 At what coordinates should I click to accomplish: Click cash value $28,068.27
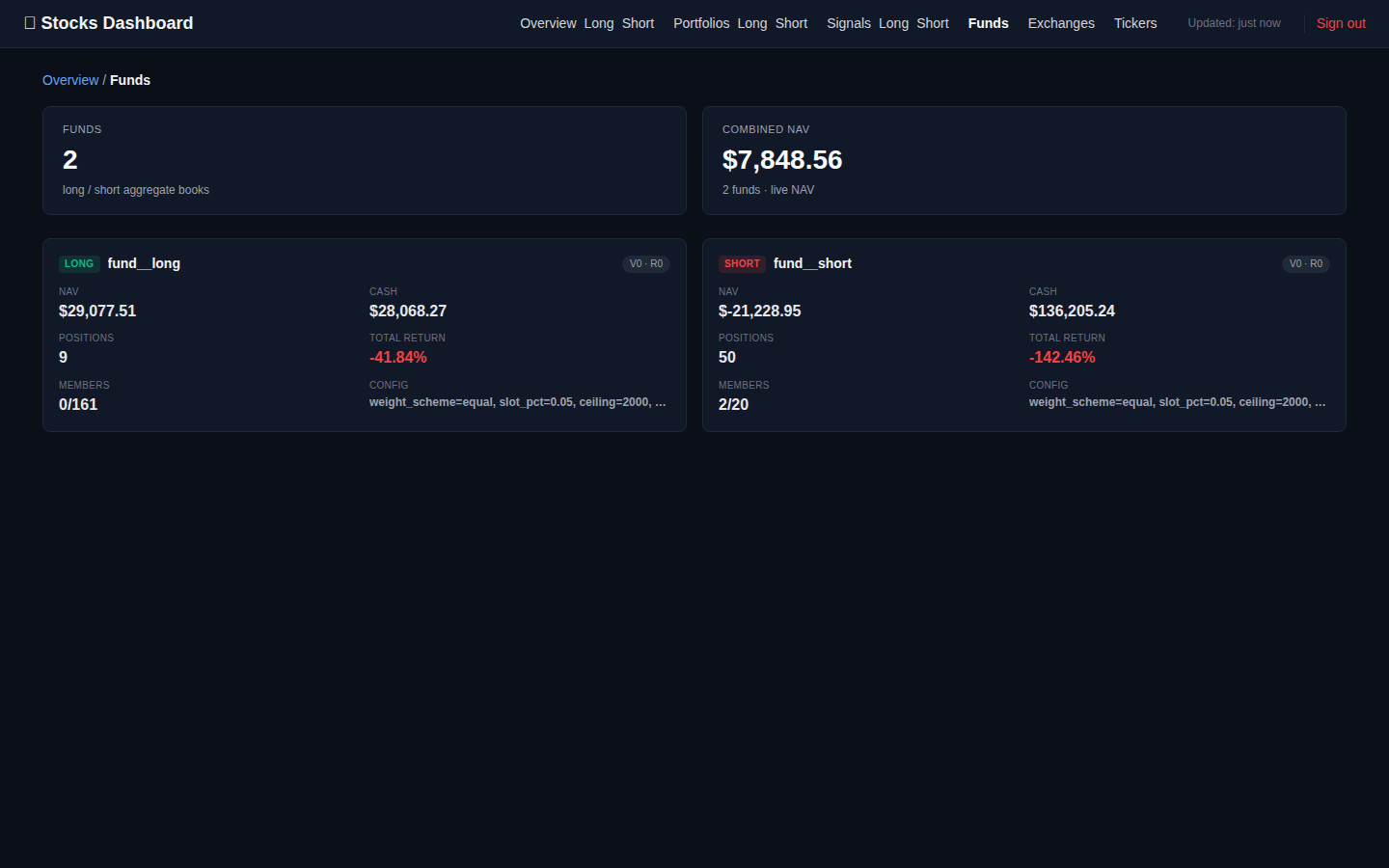[x=408, y=311]
